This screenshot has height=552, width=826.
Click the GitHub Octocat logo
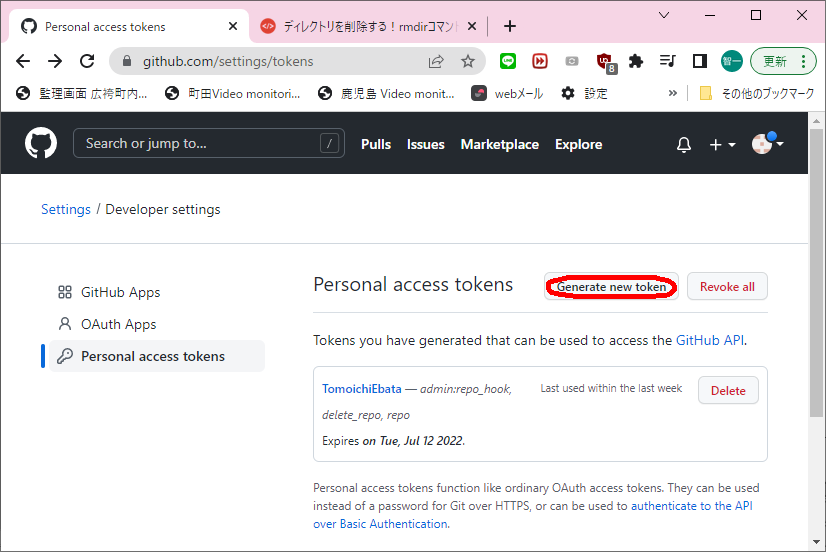click(x=41, y=144)
